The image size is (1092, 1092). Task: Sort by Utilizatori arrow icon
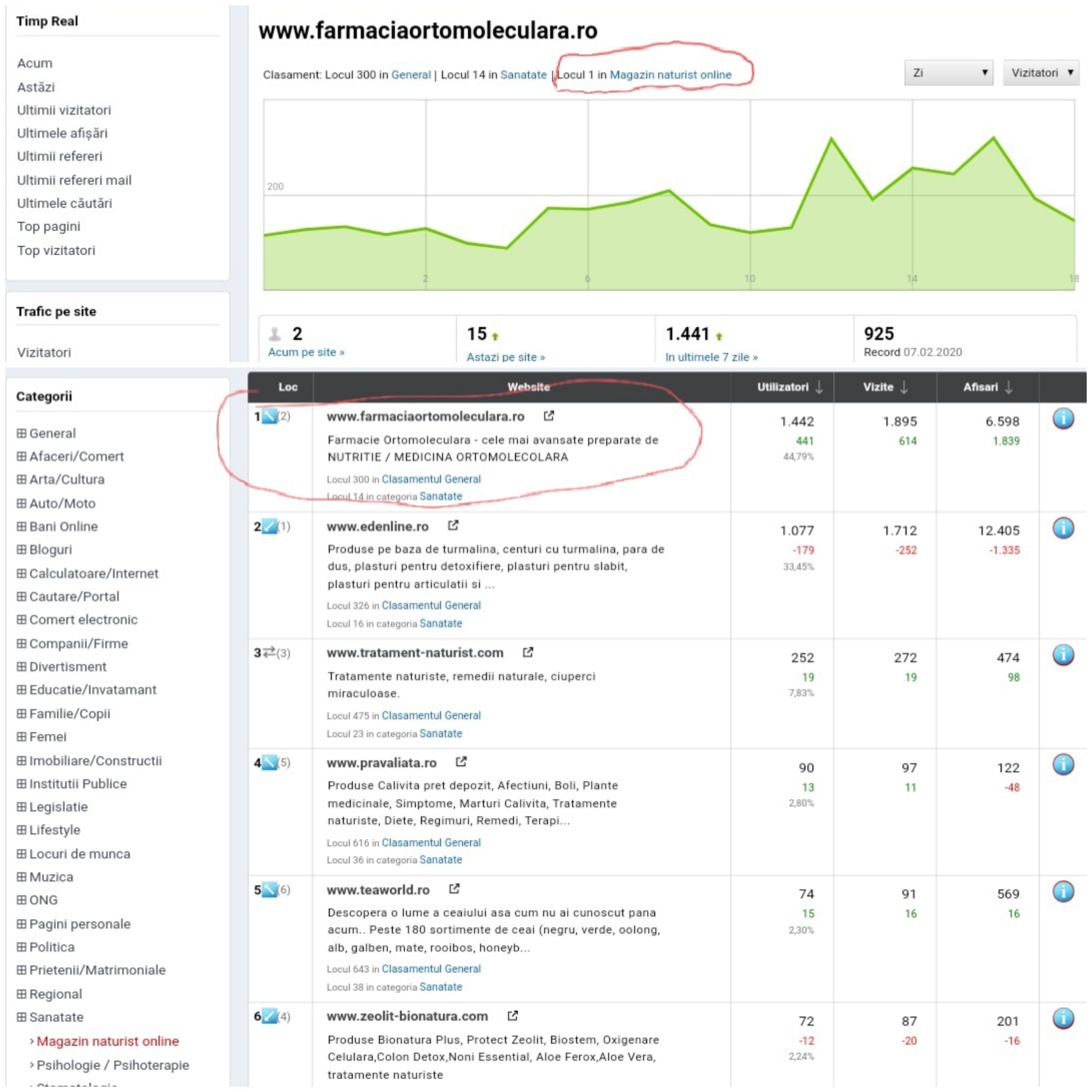point(819,387)
